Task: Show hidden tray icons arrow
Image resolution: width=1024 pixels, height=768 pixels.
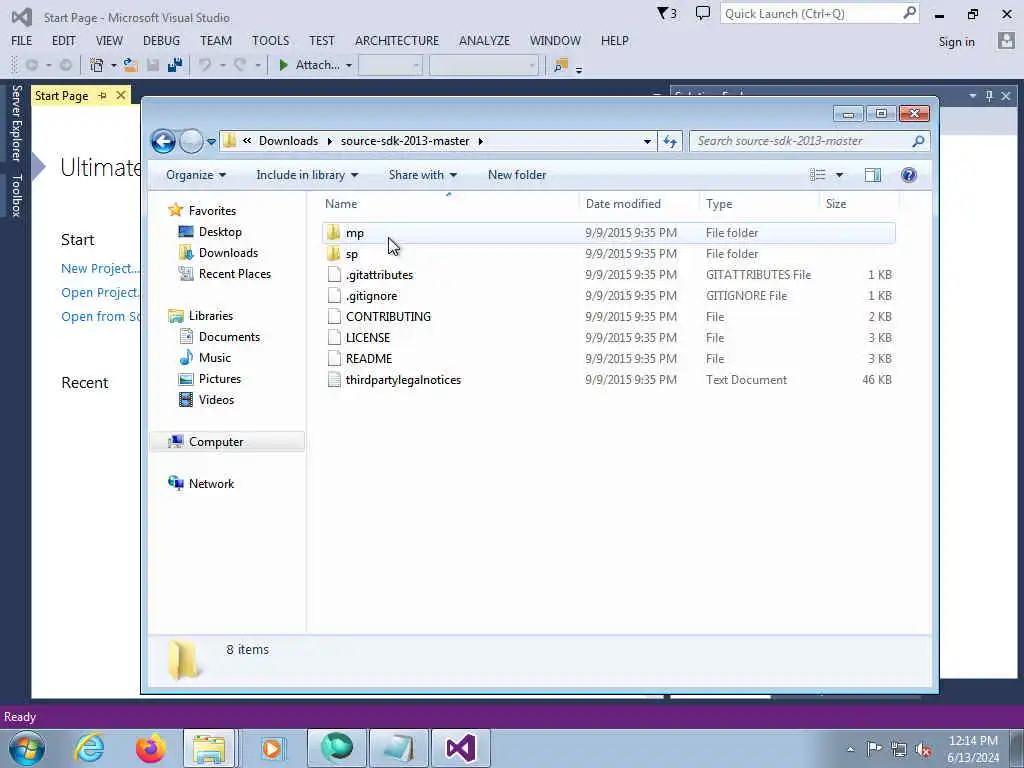Action: 850,750
